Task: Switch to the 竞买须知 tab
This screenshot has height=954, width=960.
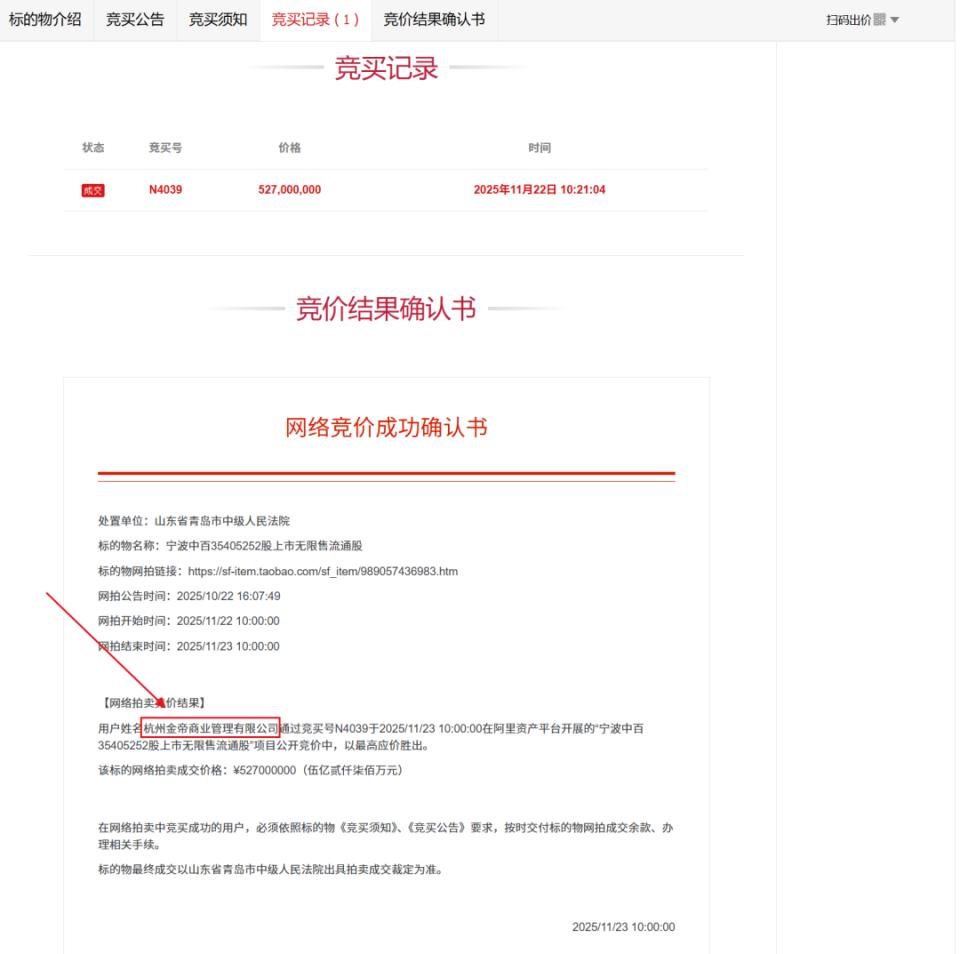Action: [x=217, y=20]
